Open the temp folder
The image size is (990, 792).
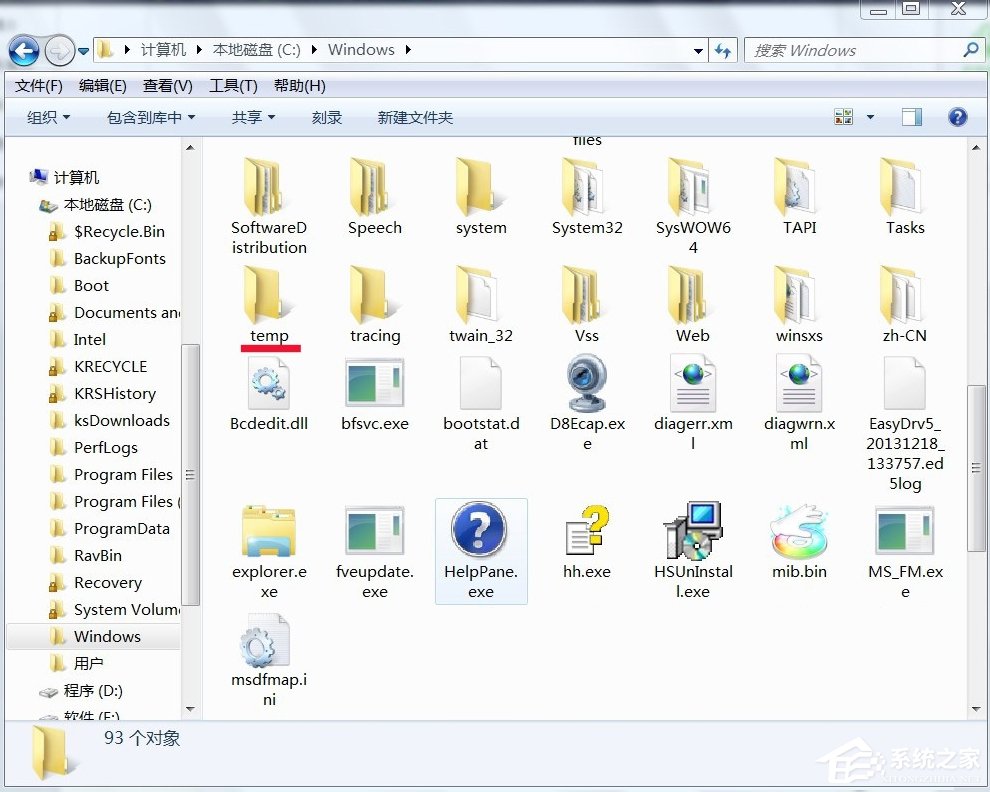tap(268, 300)
